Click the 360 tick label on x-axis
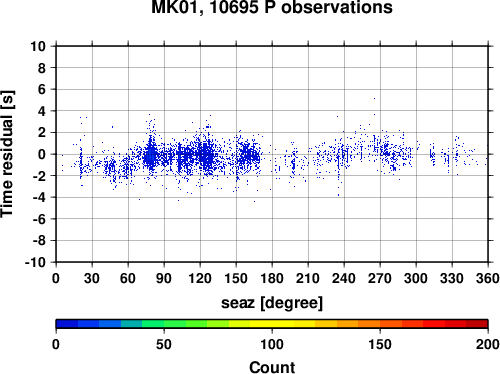 point(488,278)
